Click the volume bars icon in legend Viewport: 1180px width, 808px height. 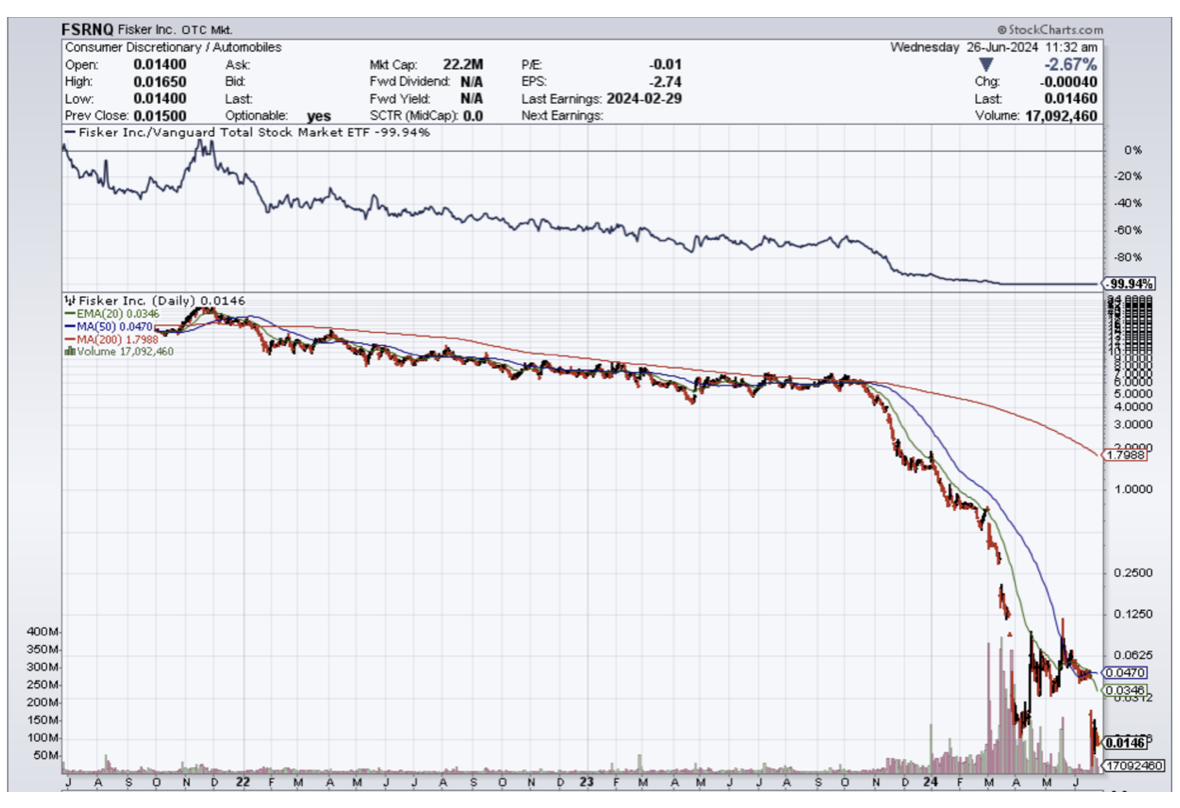tap(68, 351)
